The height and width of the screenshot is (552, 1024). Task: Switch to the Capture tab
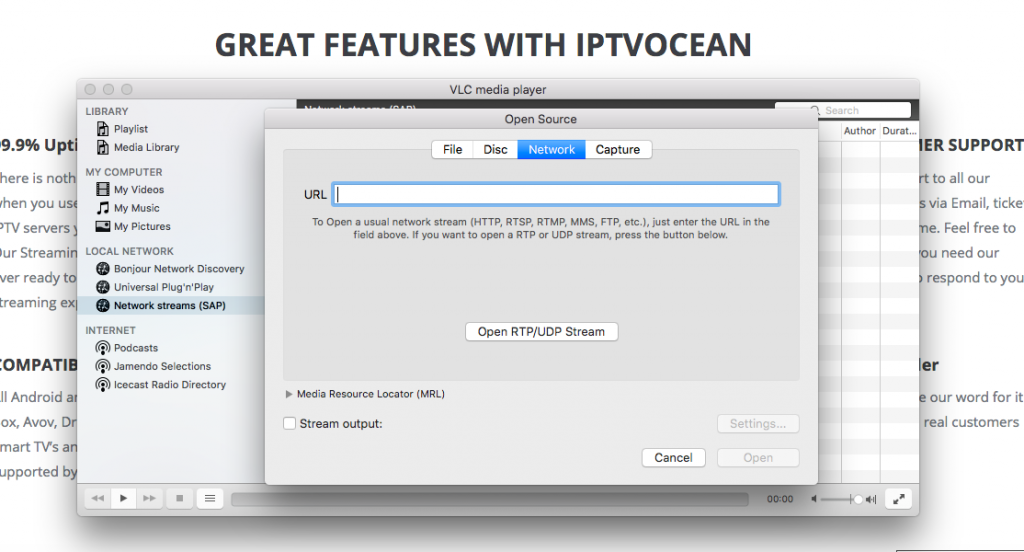[618, 150]
